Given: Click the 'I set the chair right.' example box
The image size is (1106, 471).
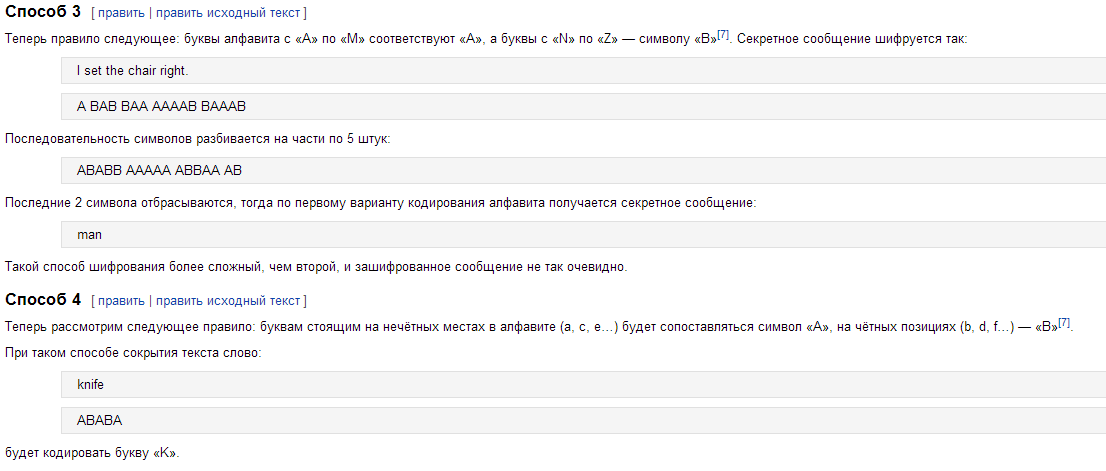Looking at the screenshot, I should click(x=583, y=71).
